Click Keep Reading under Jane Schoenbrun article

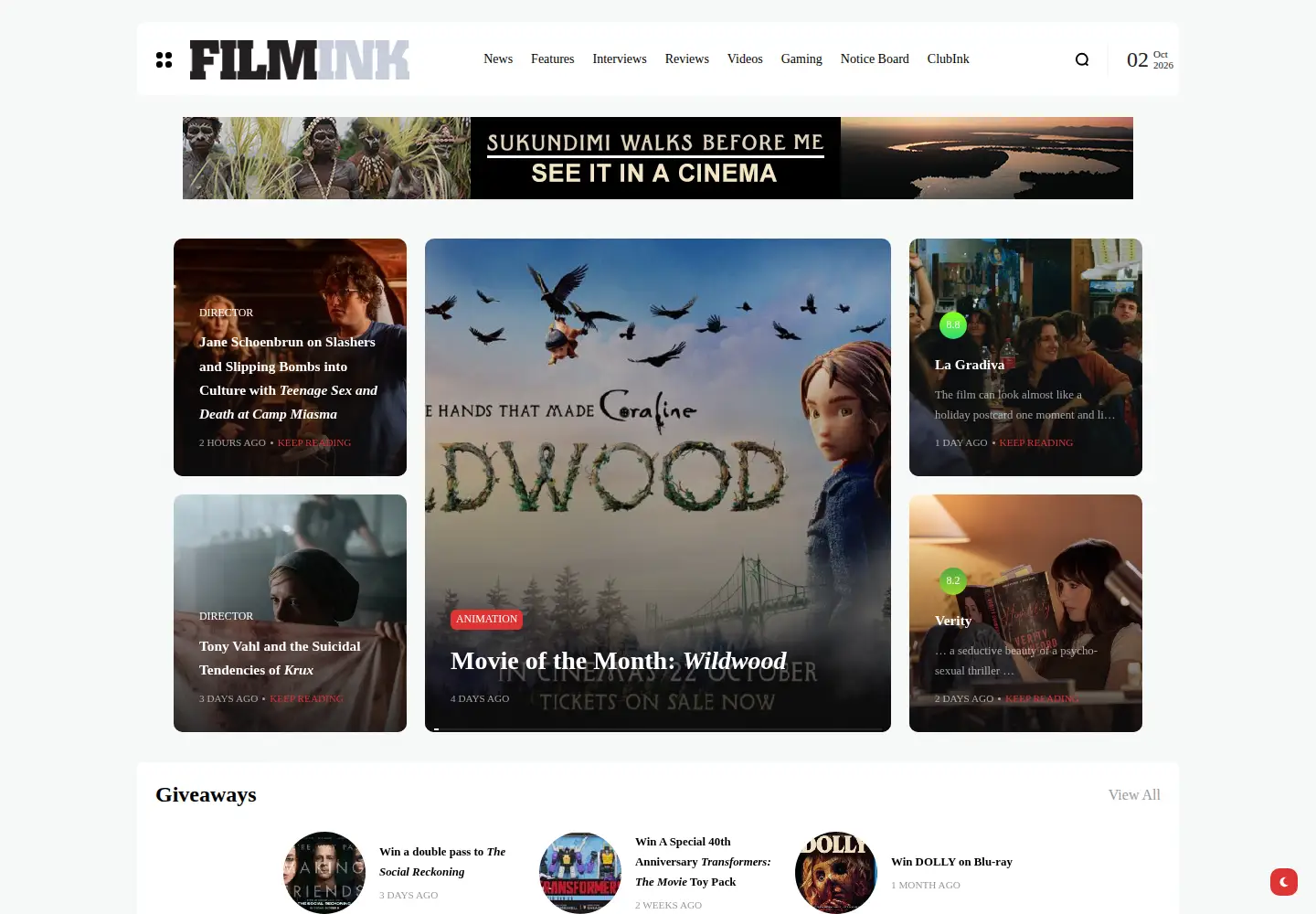[x=314, y=442]
